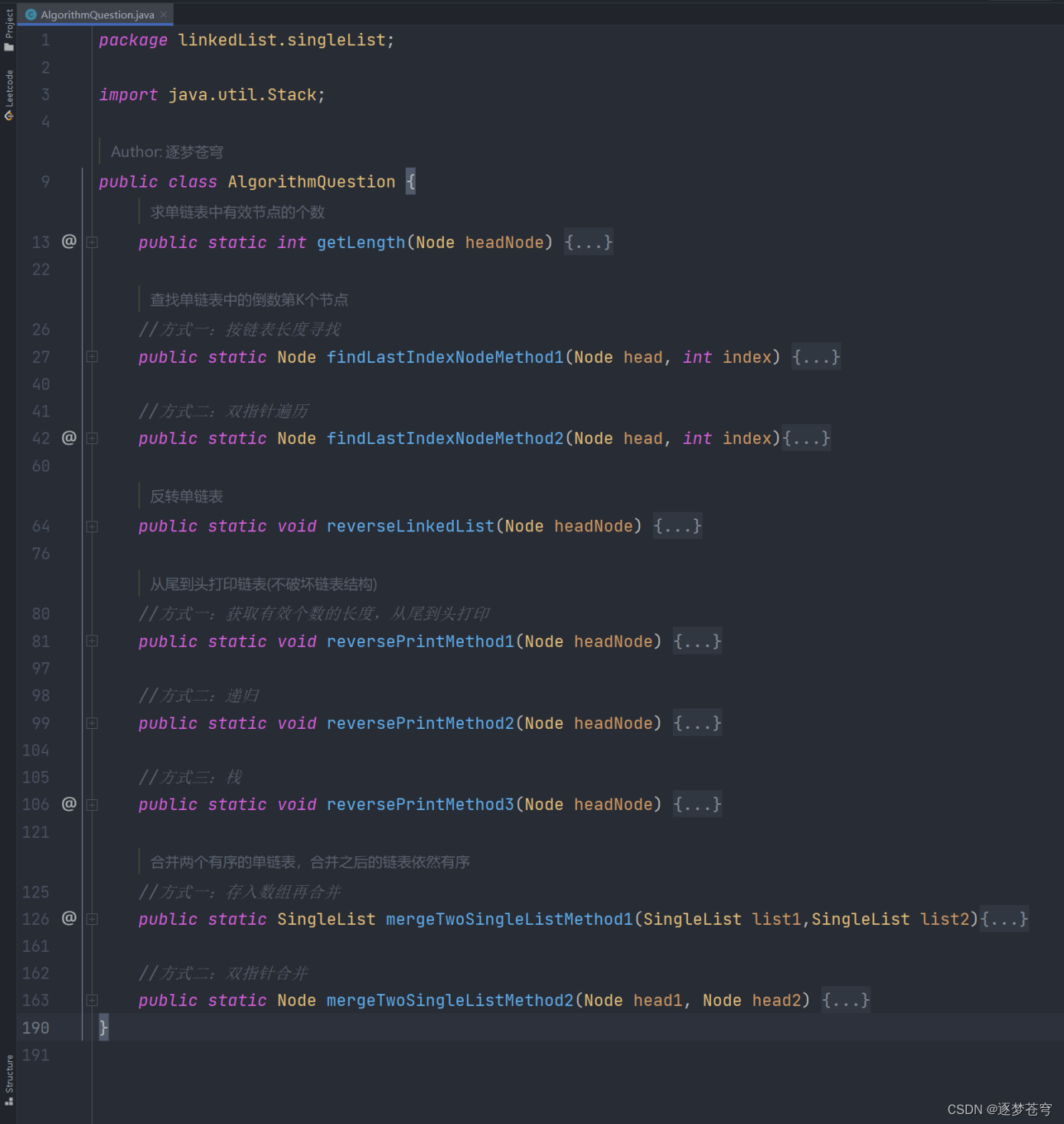Click line number 163 in the gutter
Screen dimensions: 1064x1124
click(x=36, y=1000)
